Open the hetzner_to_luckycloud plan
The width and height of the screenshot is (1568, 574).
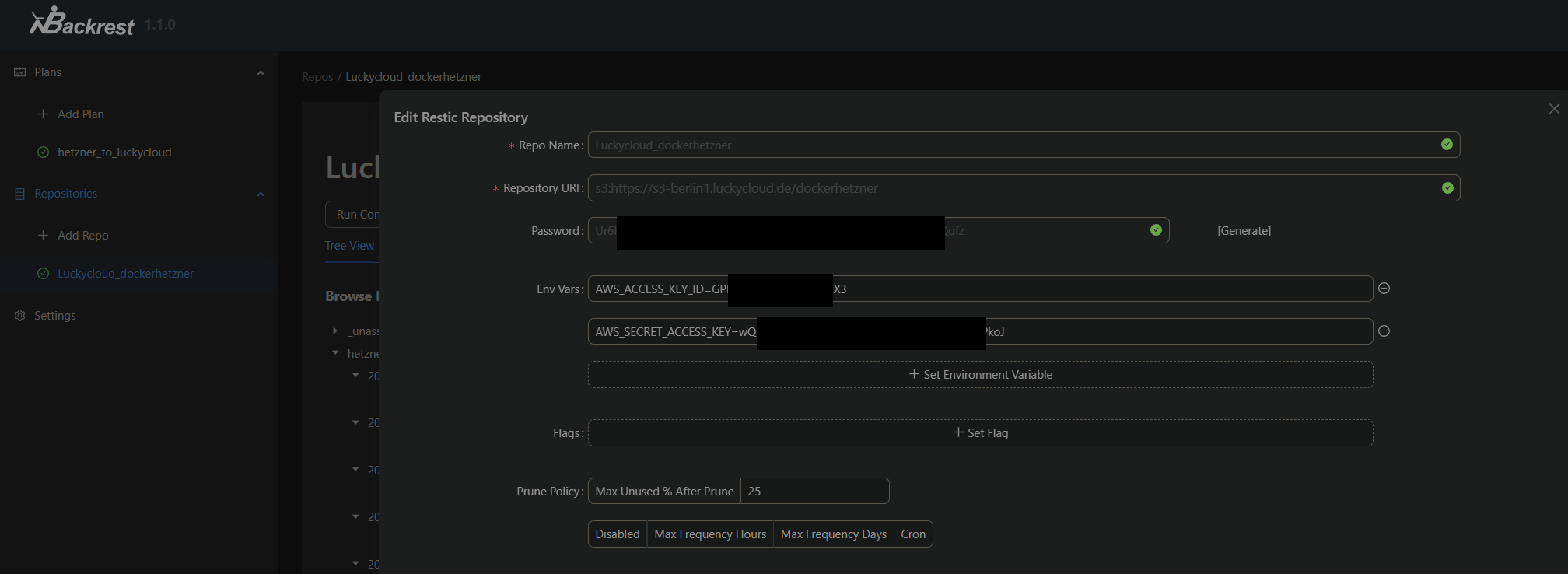[x=114, y=152]
